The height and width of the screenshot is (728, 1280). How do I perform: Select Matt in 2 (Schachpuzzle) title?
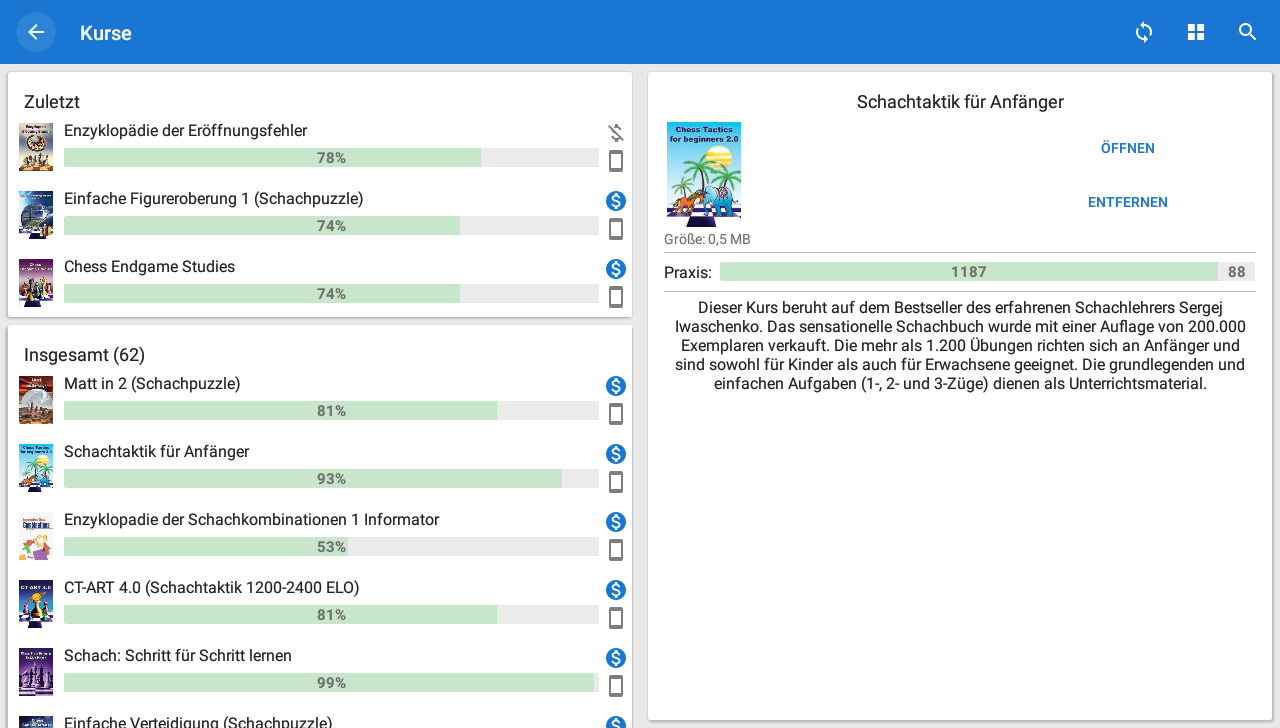(152, 384)
